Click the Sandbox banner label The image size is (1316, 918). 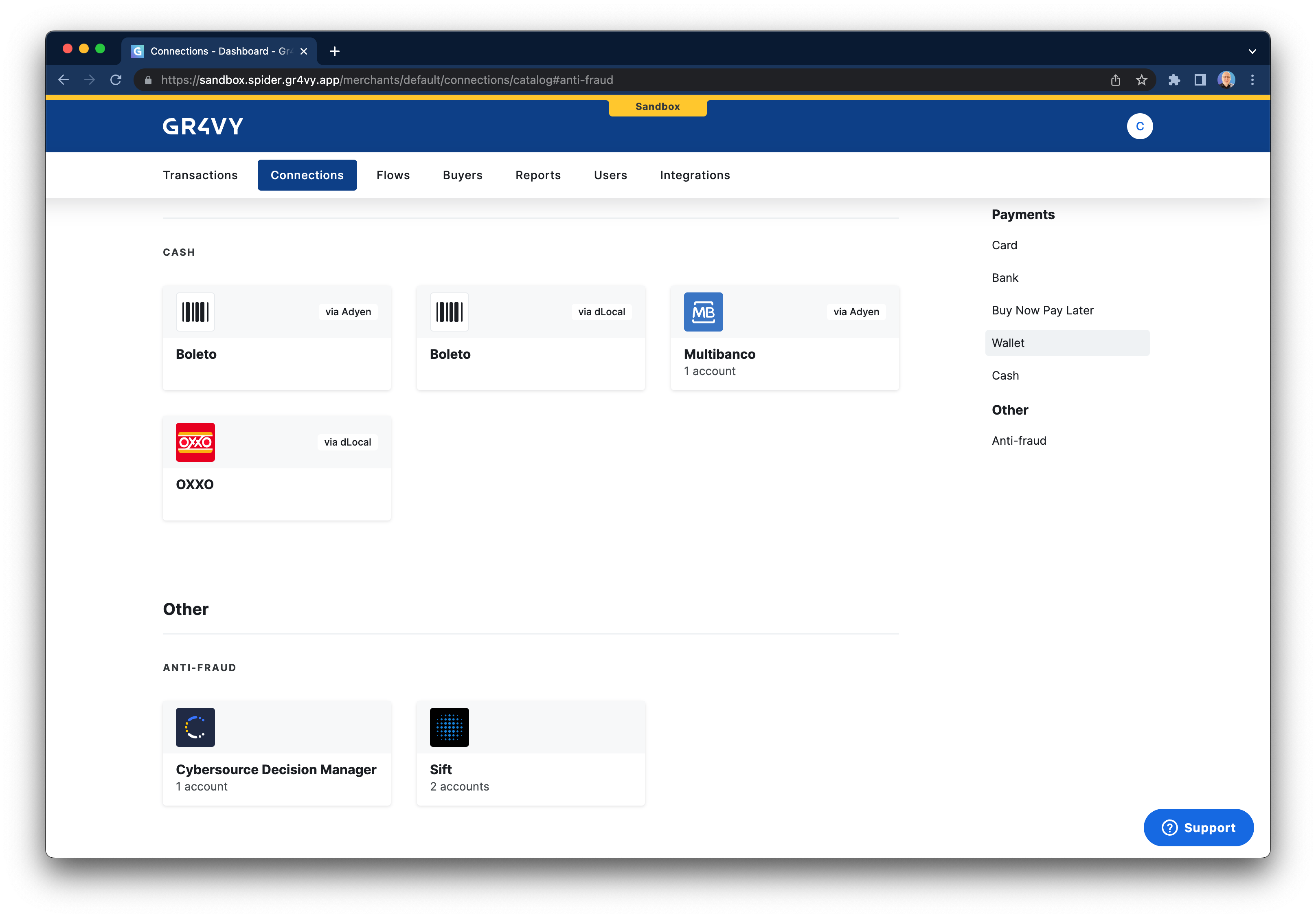[658, 106]
